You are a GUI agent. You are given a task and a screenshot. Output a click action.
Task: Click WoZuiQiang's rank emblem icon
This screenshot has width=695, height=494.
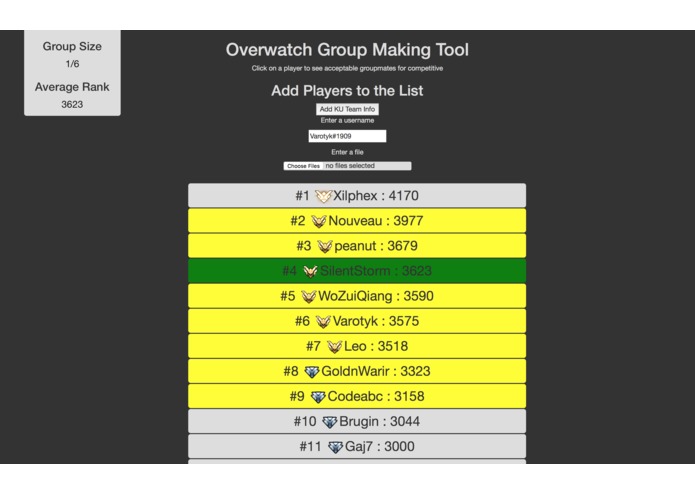coord(308,296)
